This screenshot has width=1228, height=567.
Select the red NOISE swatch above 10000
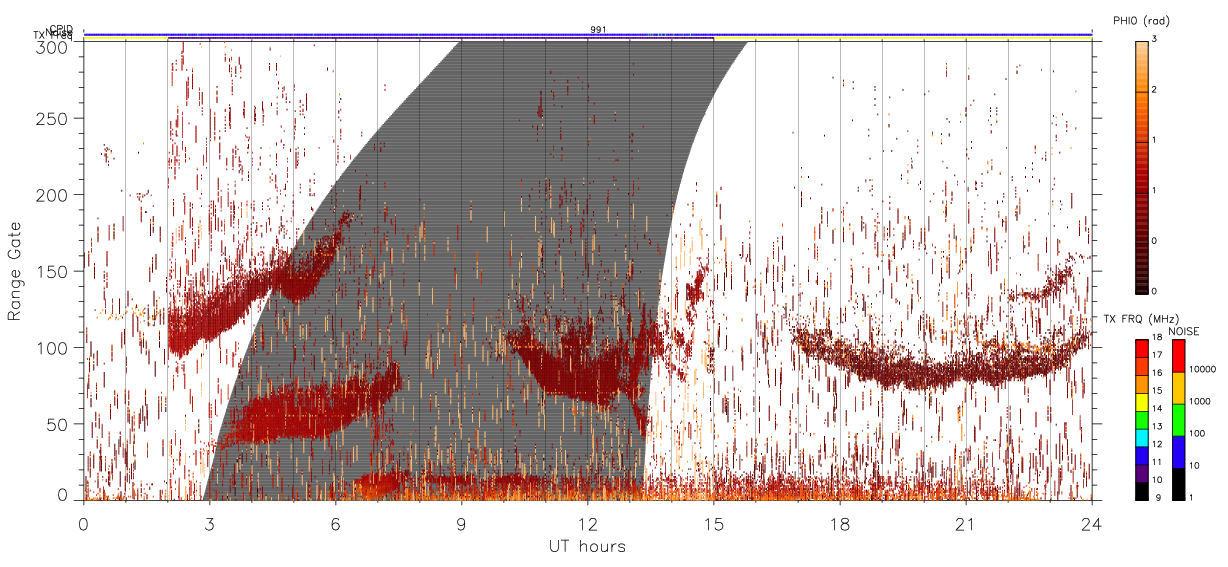[x=1179, y=356]
